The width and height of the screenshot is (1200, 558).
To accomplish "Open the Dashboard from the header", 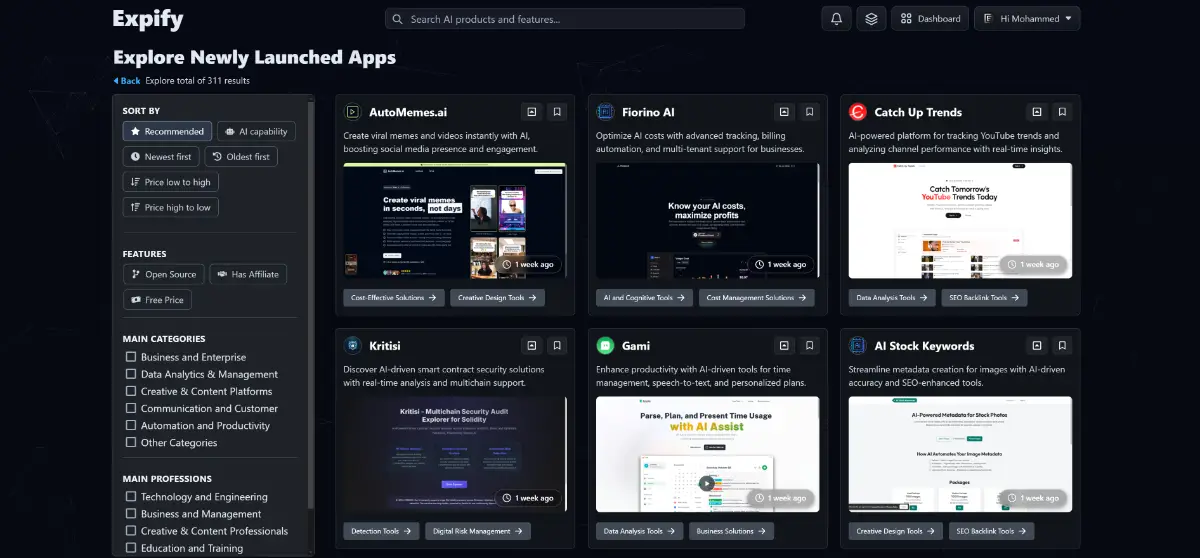I will pyautogui.click(x=930, y=19).
